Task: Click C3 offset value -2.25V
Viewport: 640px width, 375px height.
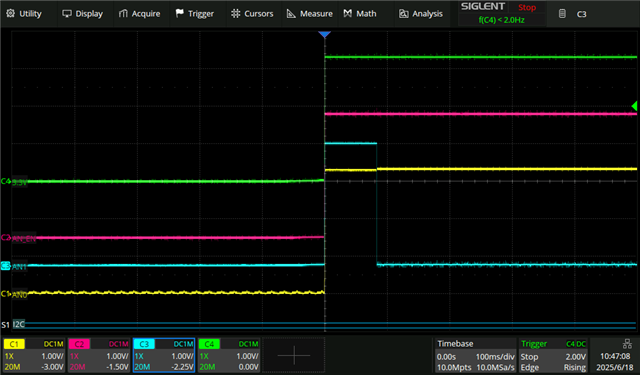Action: pos(182,367)
